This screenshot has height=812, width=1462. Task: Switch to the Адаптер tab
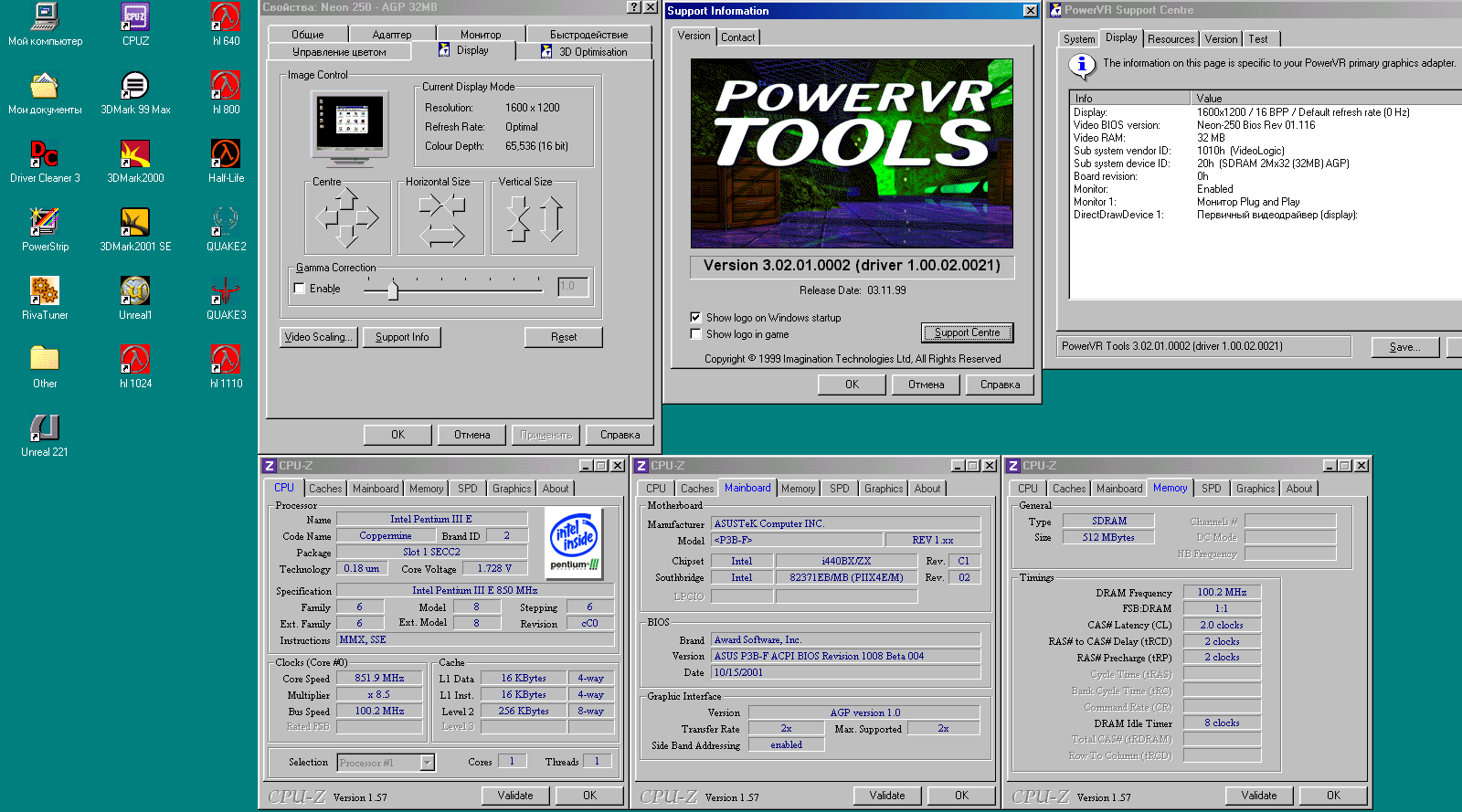click(x=391, y=35)
